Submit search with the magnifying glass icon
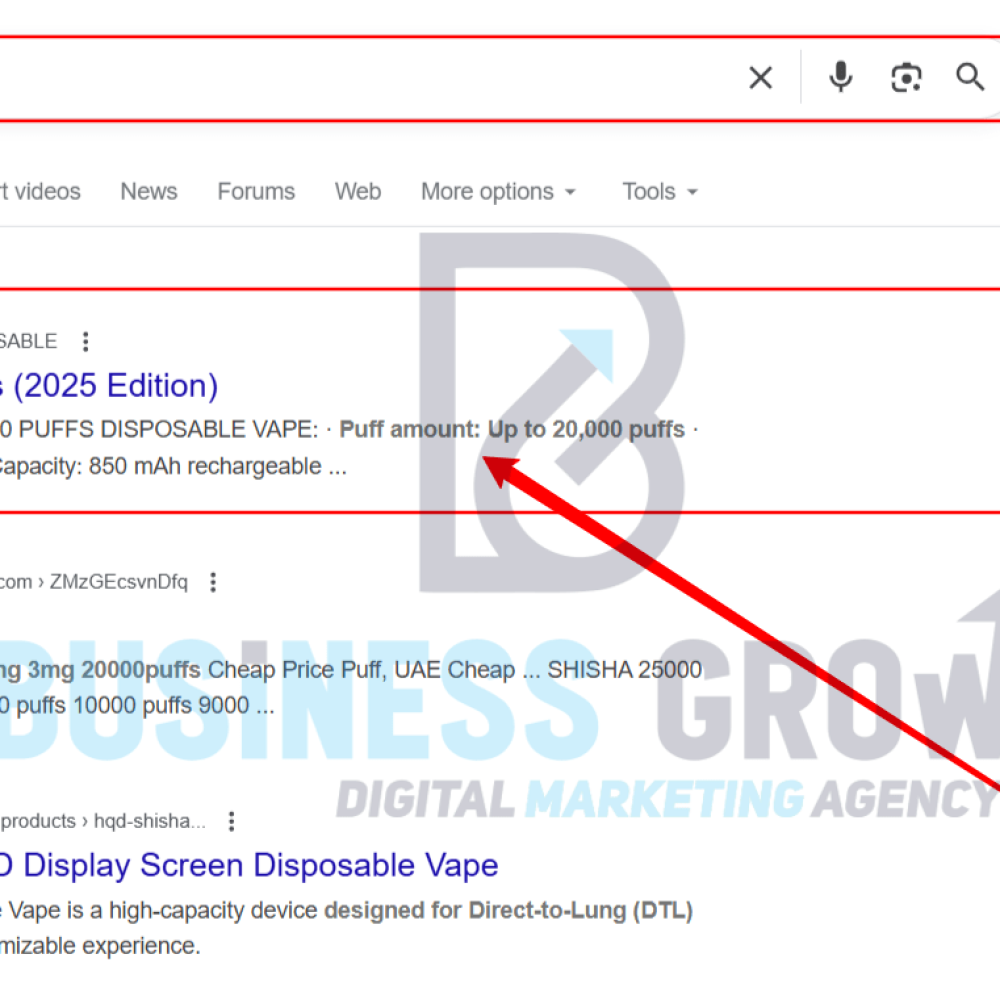Screen dimensions: 1000x1000 (x=969, y=77)
